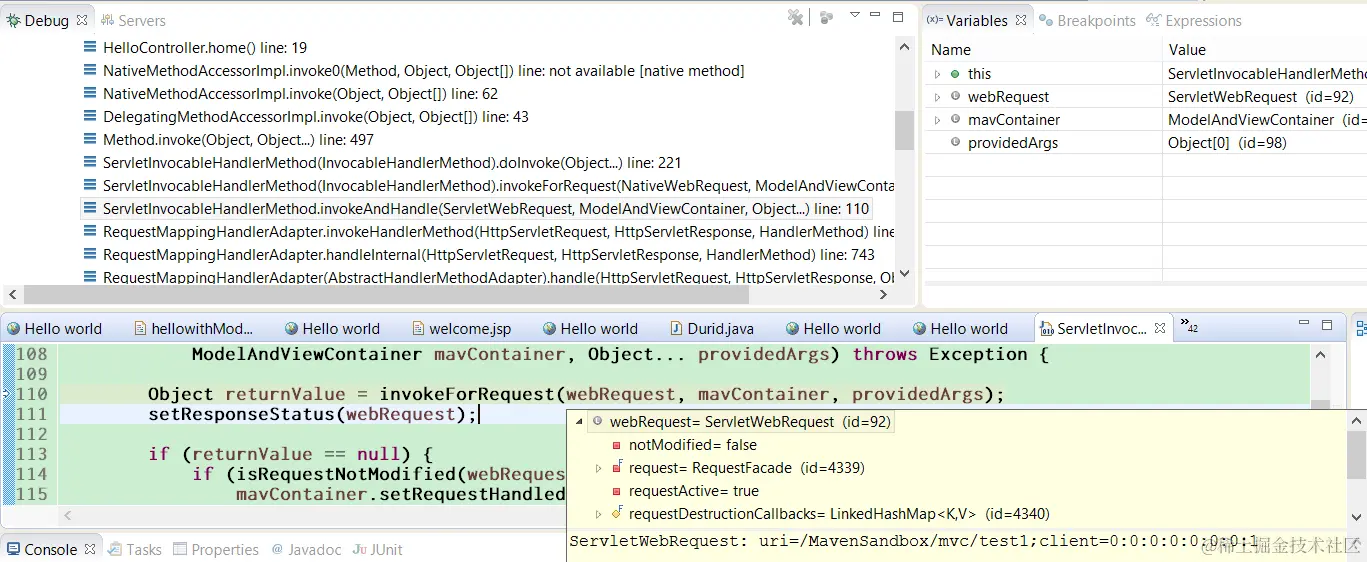
Task: Select the requestActive= true field
Action: [x=694, y=491]
